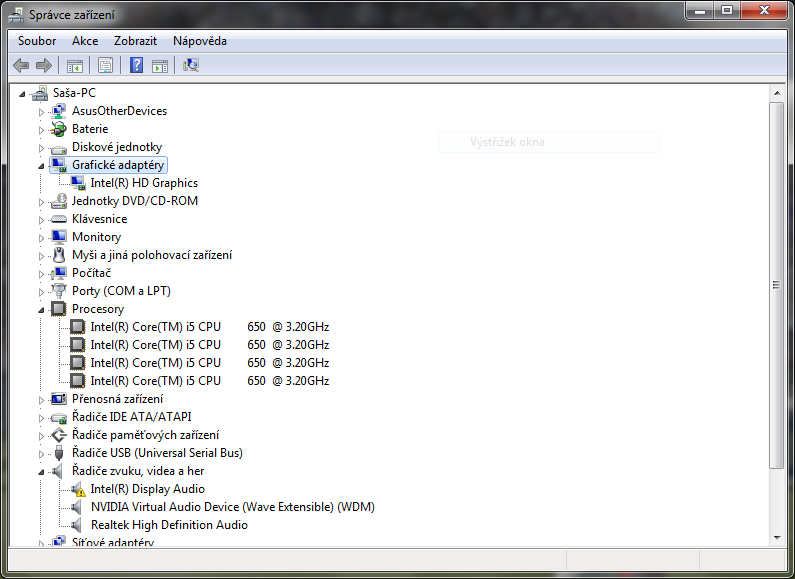
Task: Click the action pane toolbar icon
Action: coord(160,65)
